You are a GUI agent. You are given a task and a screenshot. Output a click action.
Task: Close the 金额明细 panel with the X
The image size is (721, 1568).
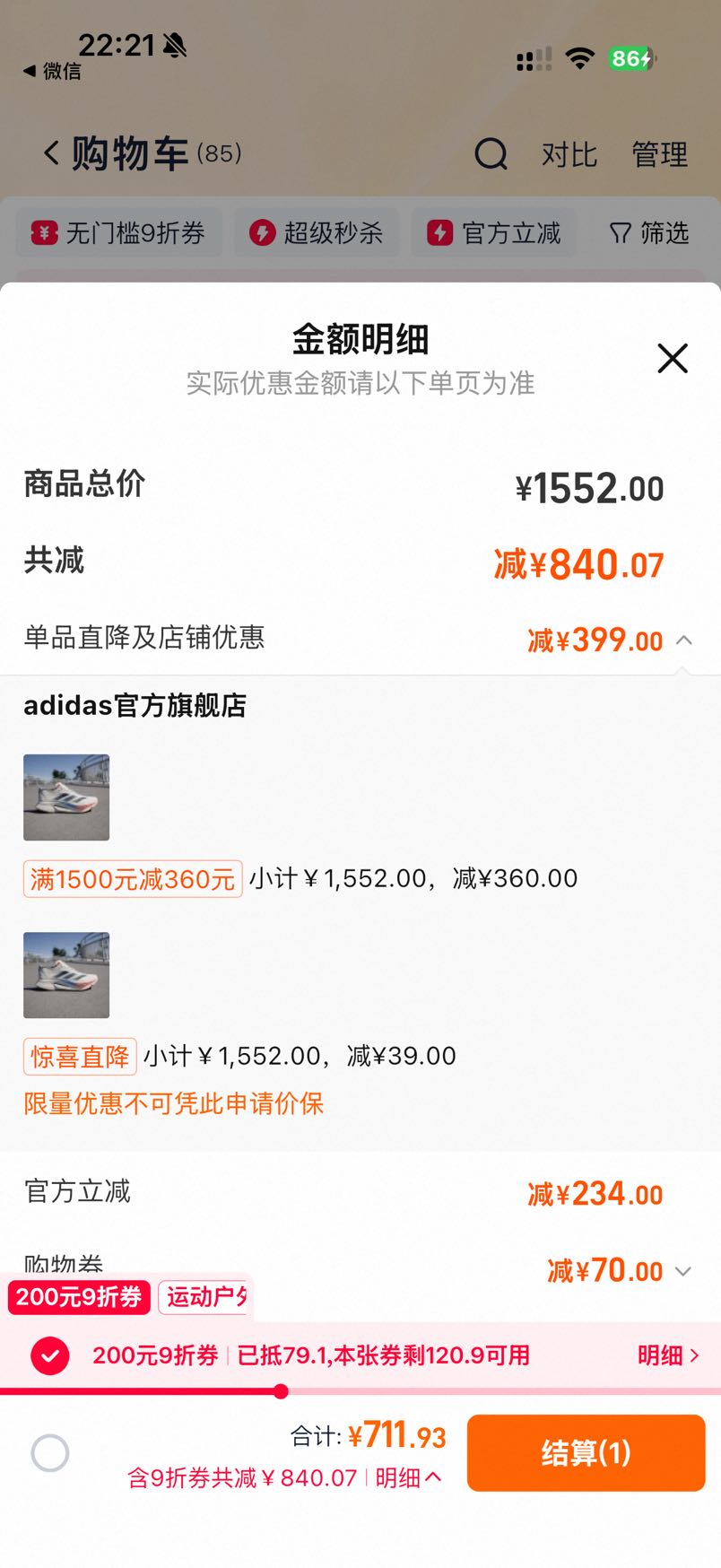click(x=673, y=358)
